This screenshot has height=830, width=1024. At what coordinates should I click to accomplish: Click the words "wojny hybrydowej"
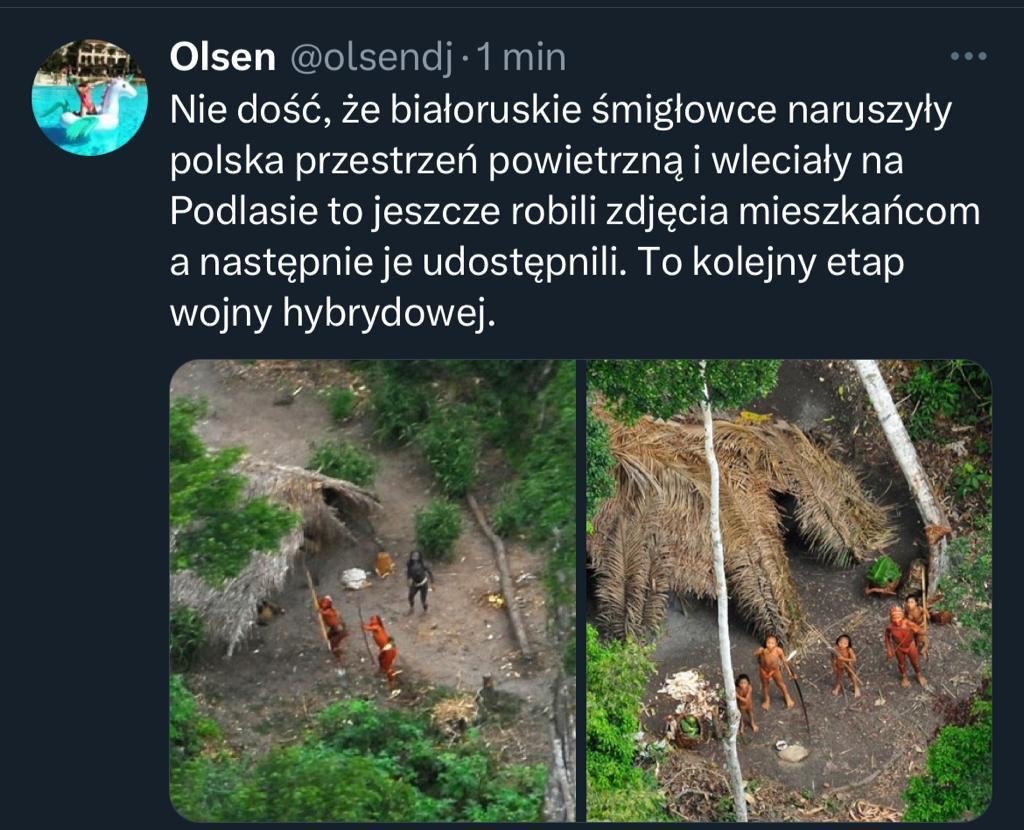tap(333, 315)
